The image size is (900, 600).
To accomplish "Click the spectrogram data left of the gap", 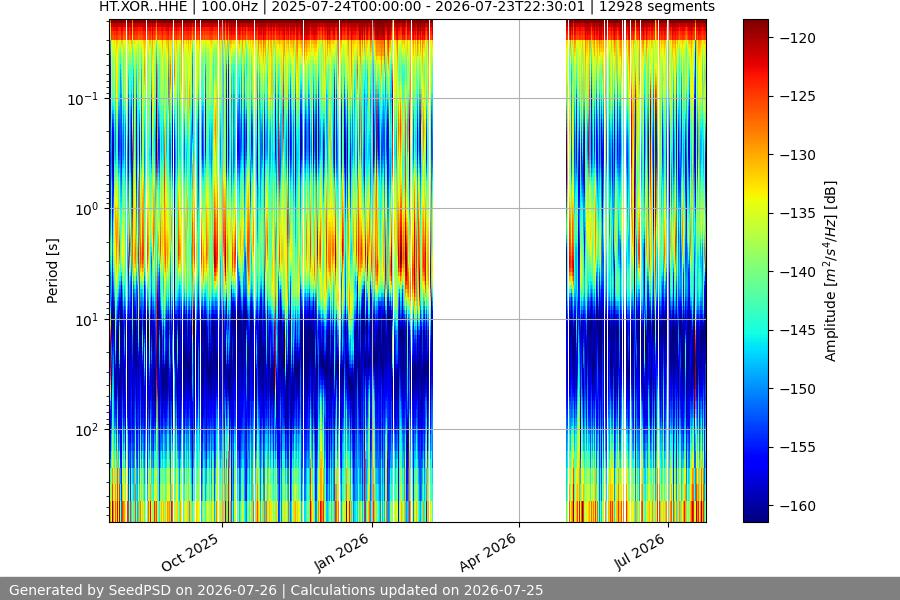I will click(271, 271).
